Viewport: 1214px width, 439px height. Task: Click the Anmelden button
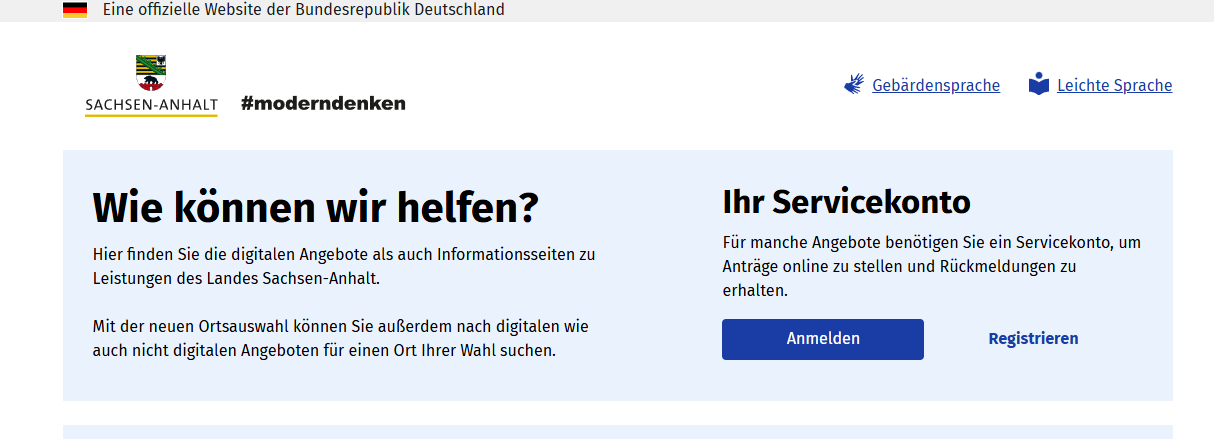point(823,339)
